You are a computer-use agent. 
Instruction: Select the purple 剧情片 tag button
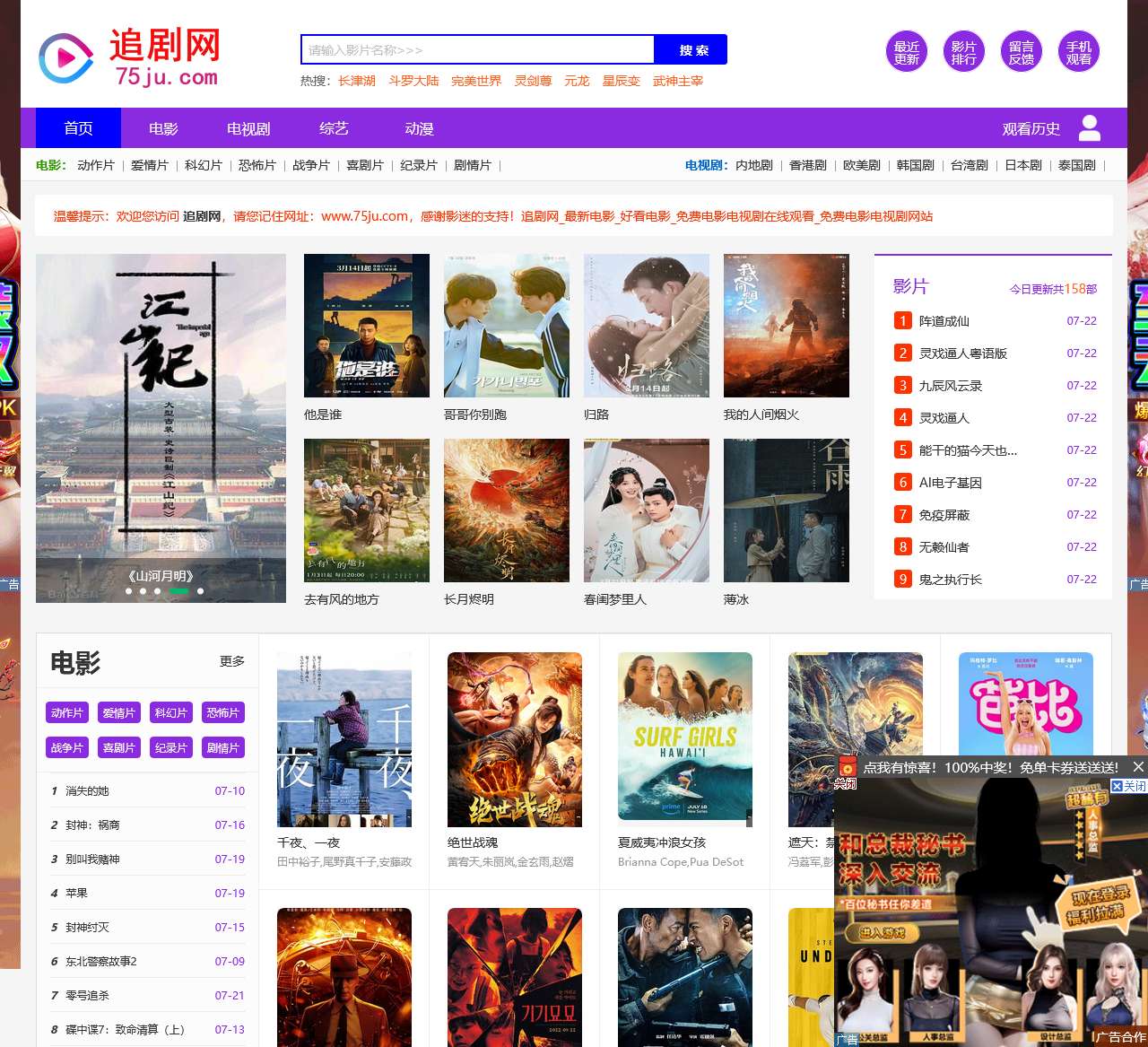[x=223, y=748]
